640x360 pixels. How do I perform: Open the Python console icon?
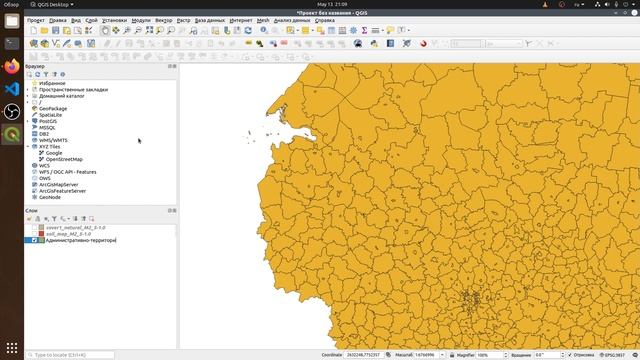click(x=374, y=44)
